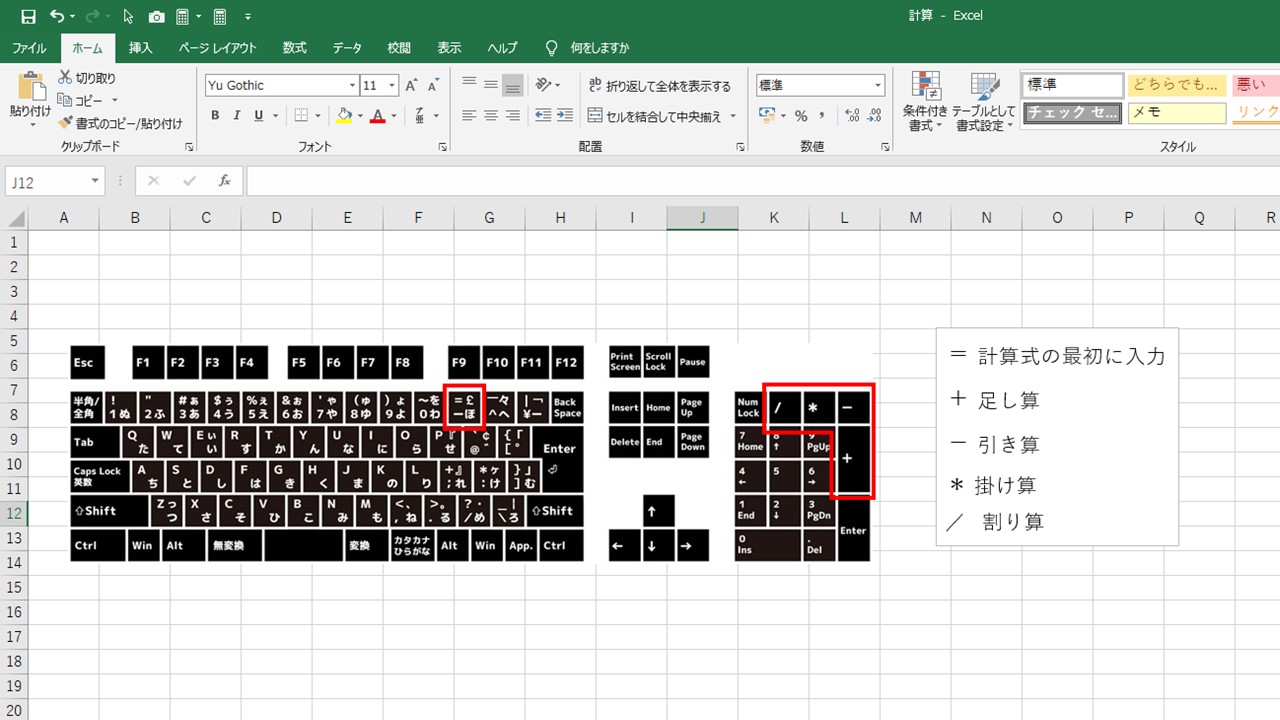Toggle middle align for cell content

click(490, 85)
